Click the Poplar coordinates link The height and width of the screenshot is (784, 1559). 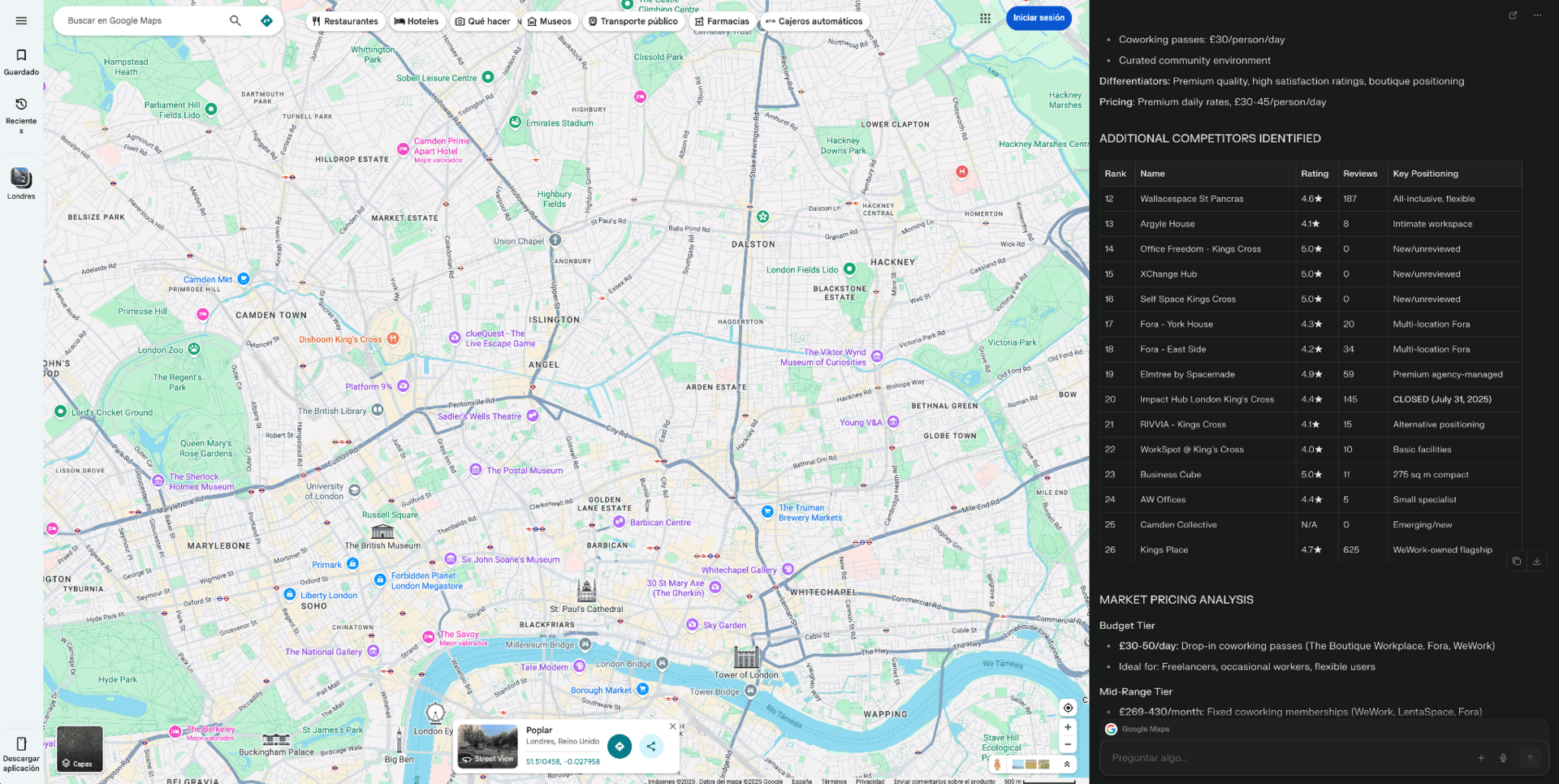tap(563, 761)
